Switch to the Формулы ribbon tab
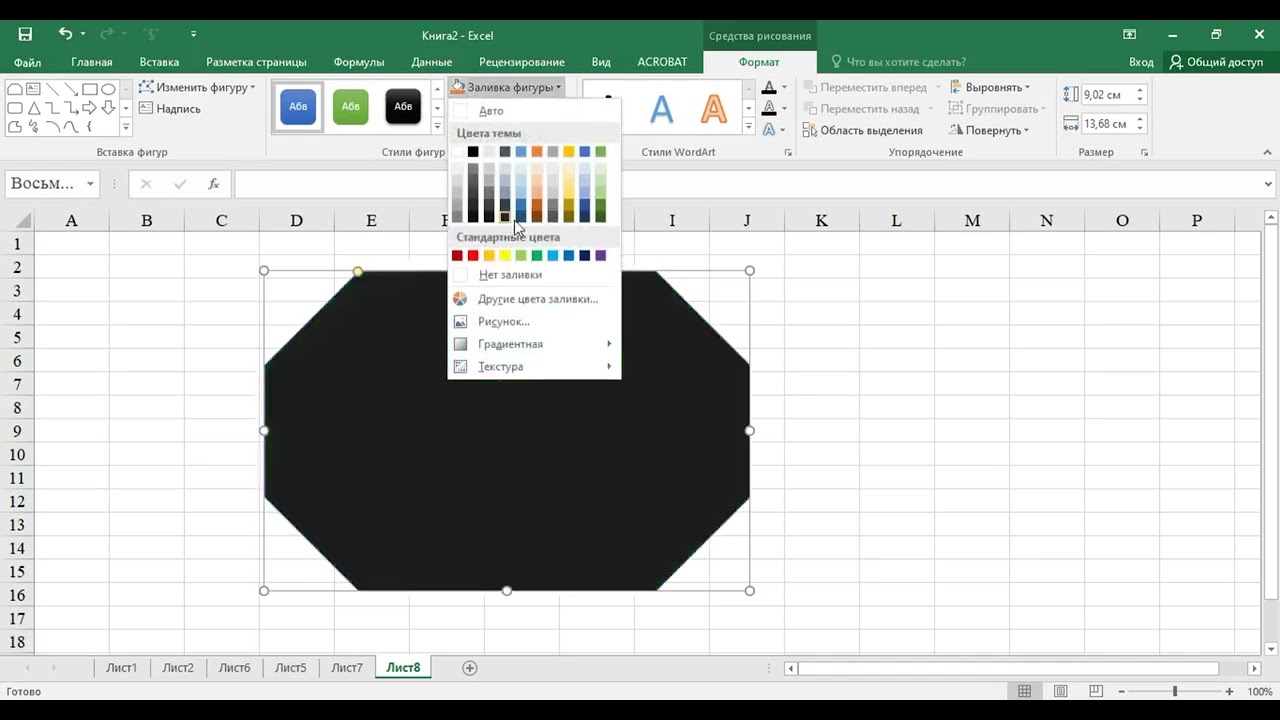 (x=359, y=62)
